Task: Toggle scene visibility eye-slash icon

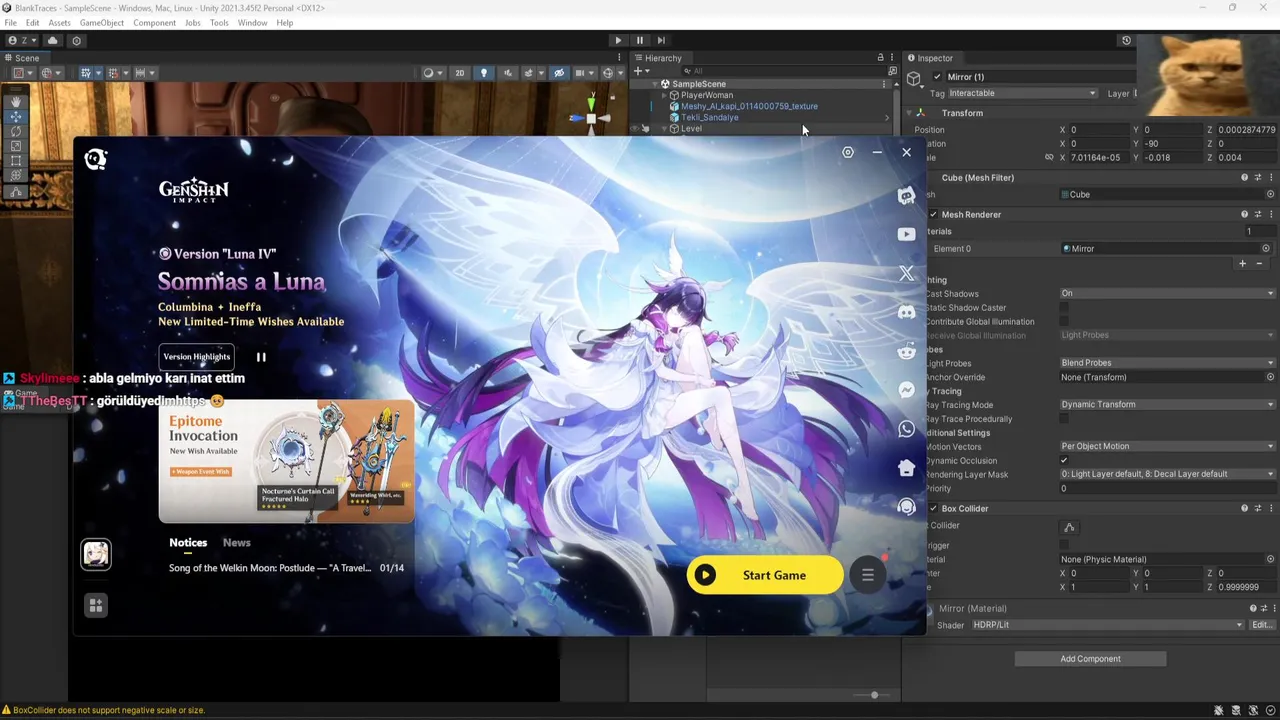Action: pyautogui.click(x=559, y=73)
